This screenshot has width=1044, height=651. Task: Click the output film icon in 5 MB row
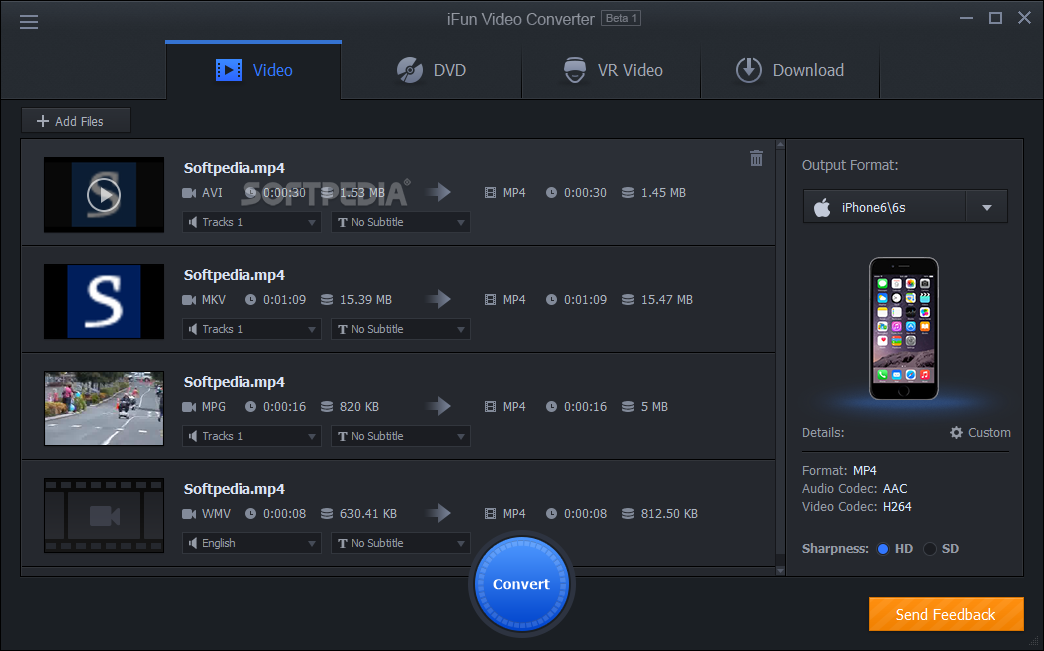pyautogui.click(x=491, y=407)
